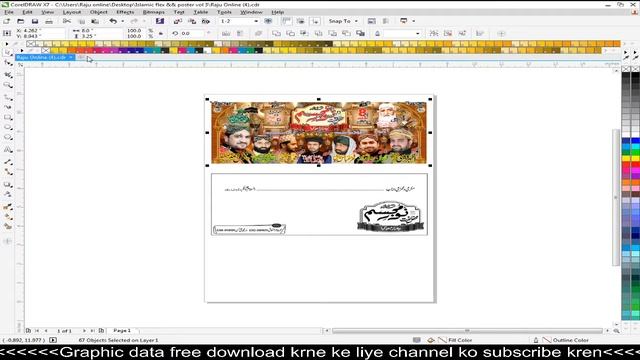Screen dimensions: 640x360
Task: Click the Search content icon in toolbar
Action: coord(160,21)
